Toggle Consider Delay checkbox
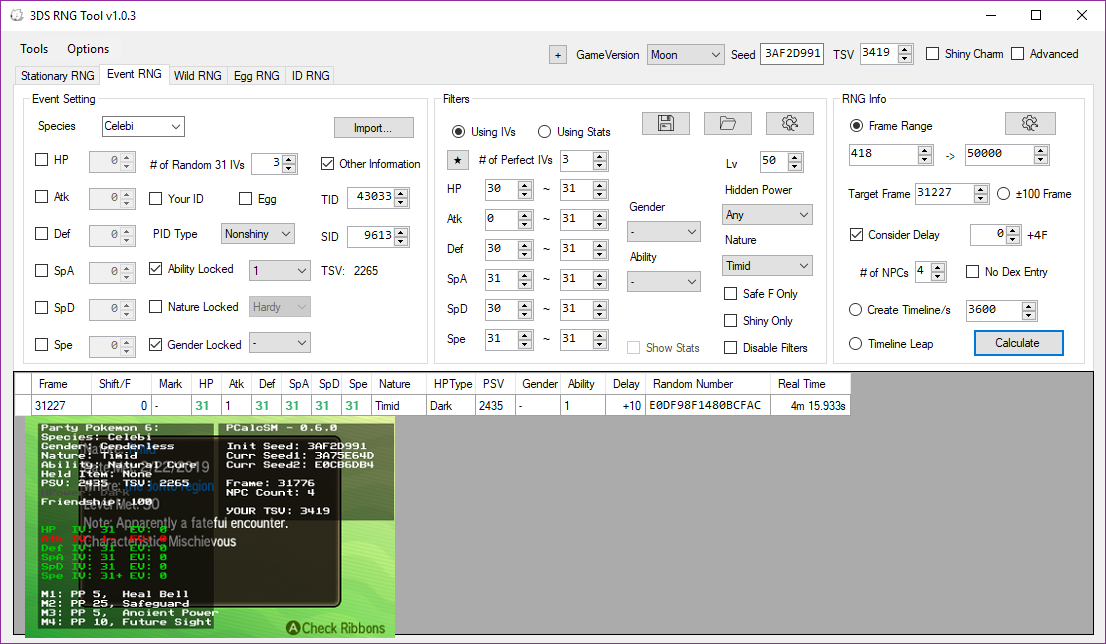 [x=856, y=235]
